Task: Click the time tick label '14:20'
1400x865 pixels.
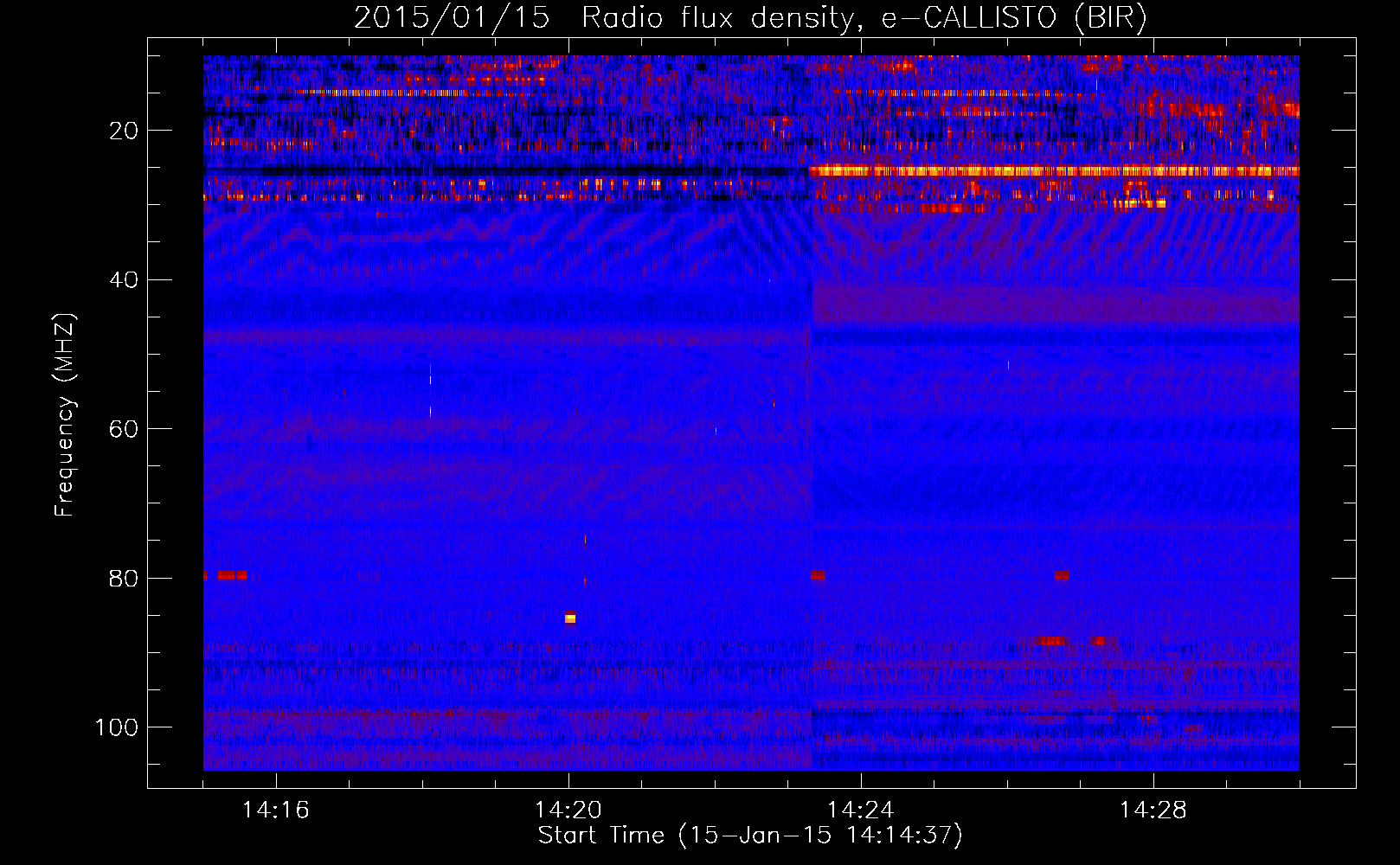Action: 568,811
